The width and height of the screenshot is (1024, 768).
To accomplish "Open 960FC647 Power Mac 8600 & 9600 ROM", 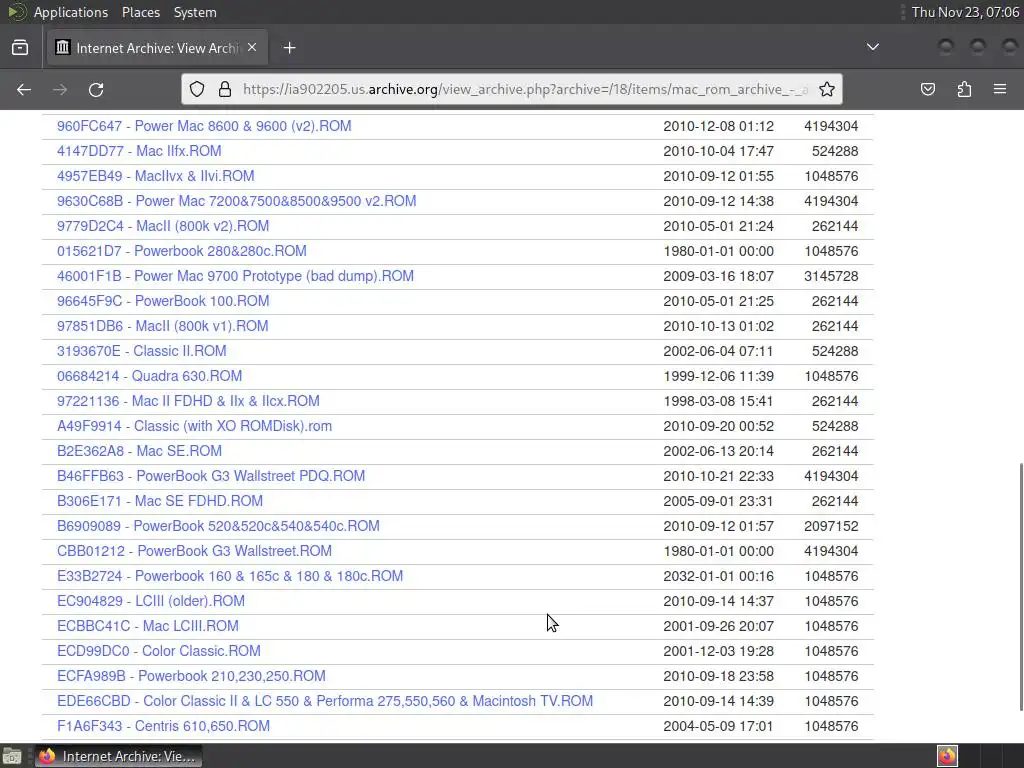I will click(x=204, y=126).
